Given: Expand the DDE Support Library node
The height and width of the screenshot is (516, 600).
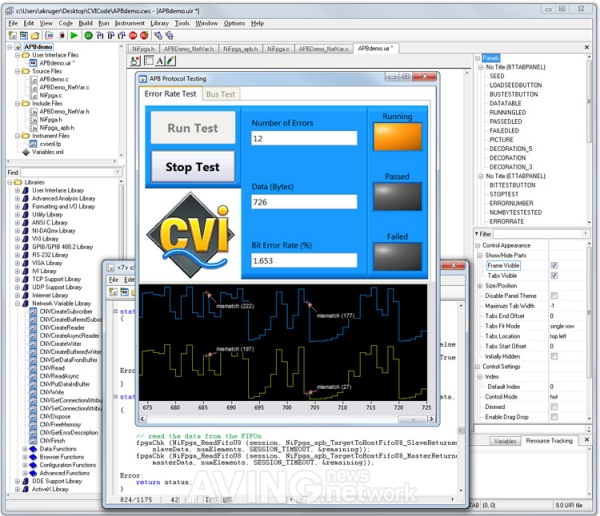Looking at the screenshot, I should point(18,481).
